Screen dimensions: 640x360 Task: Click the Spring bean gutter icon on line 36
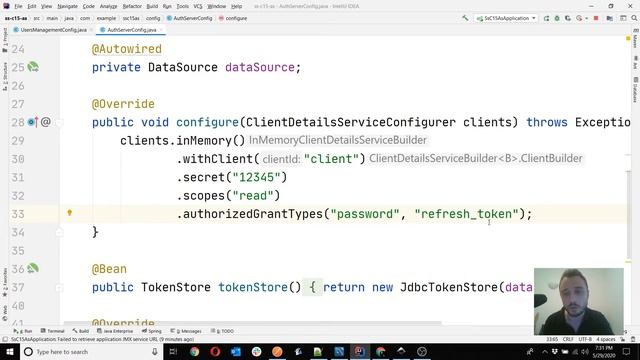tap(33, 268)
